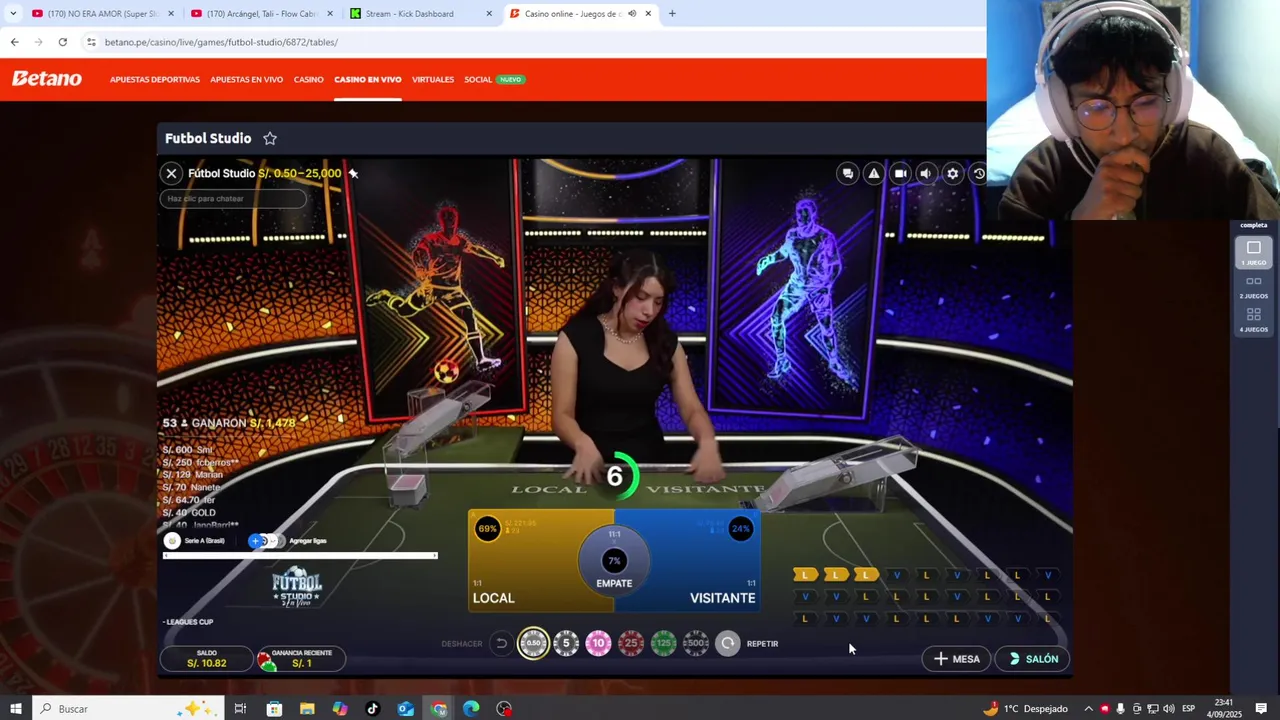Click the taskbar Buscar search box
1280x720 pixels.
click(128, 709)
